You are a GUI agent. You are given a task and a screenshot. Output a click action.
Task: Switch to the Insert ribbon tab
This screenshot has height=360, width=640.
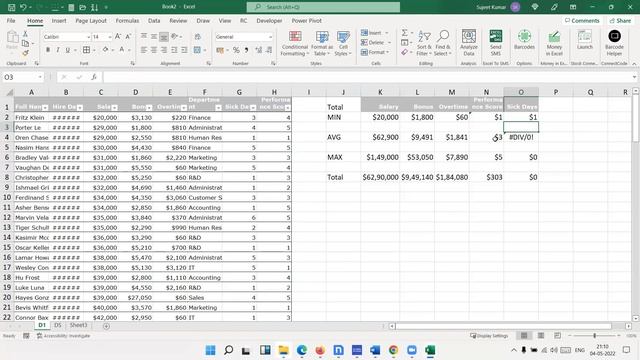[x=59, y=20]
